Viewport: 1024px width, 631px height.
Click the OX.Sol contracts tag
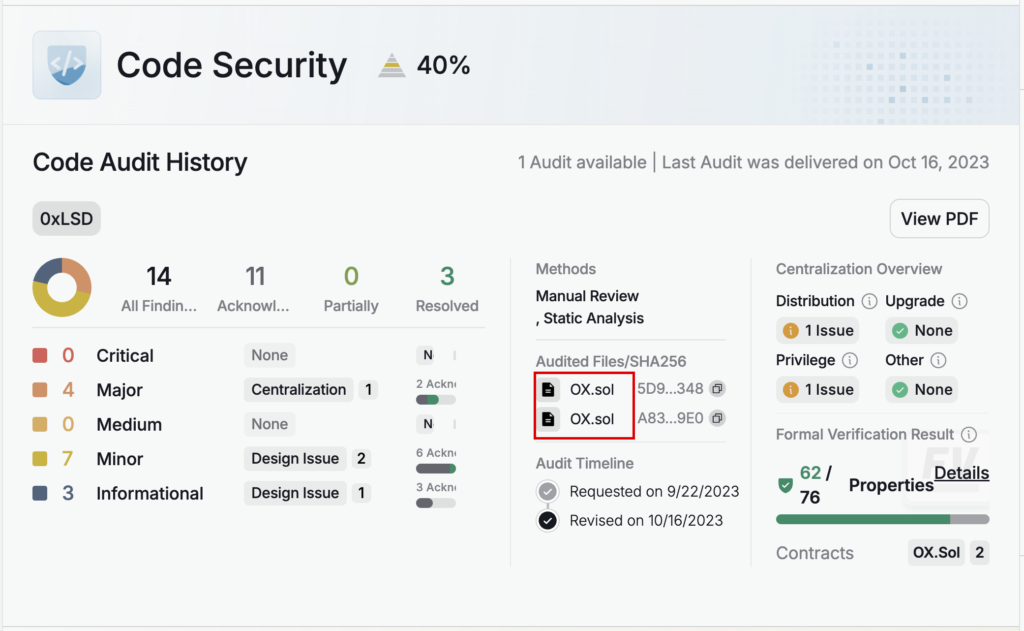pos(936,553)
